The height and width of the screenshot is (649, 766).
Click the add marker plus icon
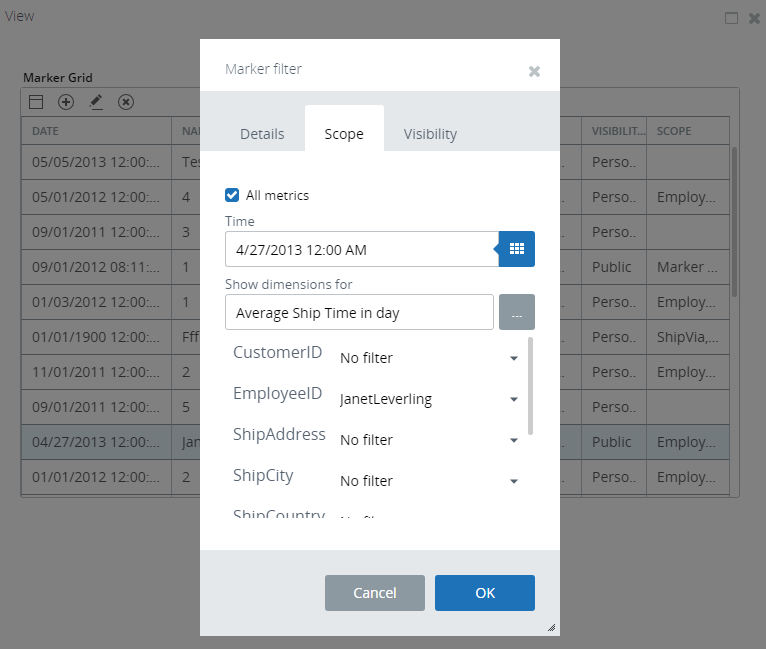pyautogui.click(x=66, y=102)
